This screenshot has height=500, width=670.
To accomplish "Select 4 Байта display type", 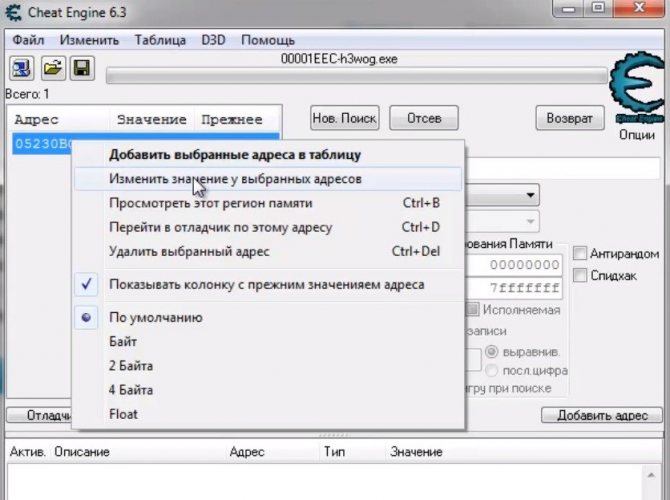I will [268, 390].
